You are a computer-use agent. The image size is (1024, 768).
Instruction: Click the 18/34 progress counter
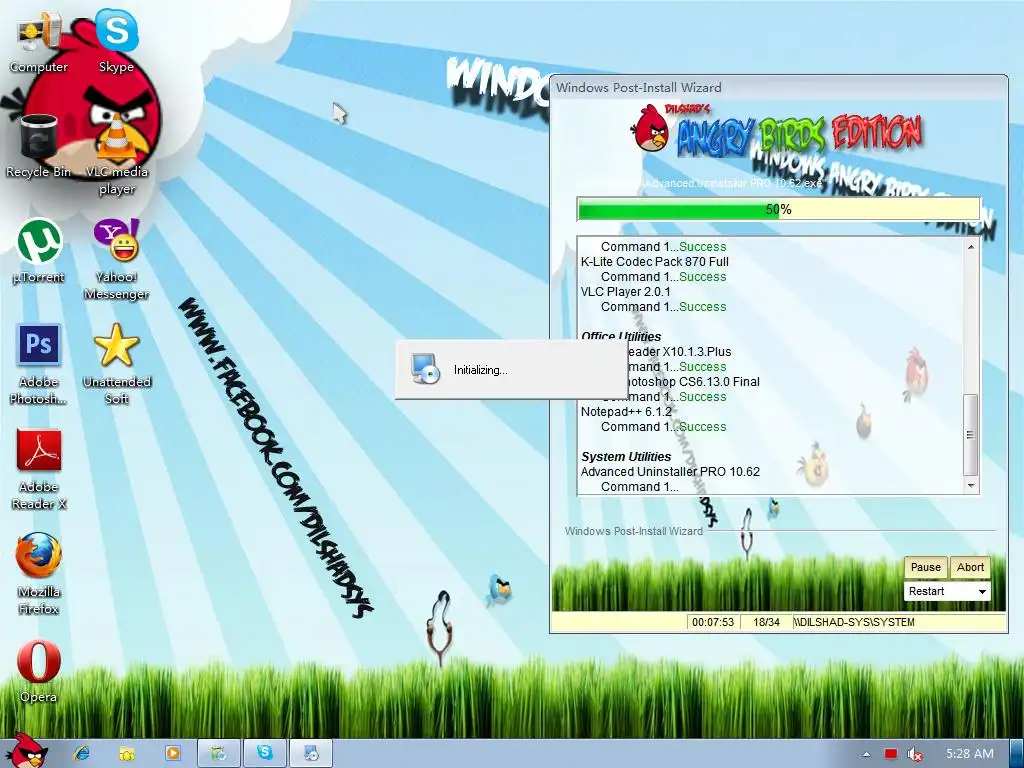click(x=766, y=622)
